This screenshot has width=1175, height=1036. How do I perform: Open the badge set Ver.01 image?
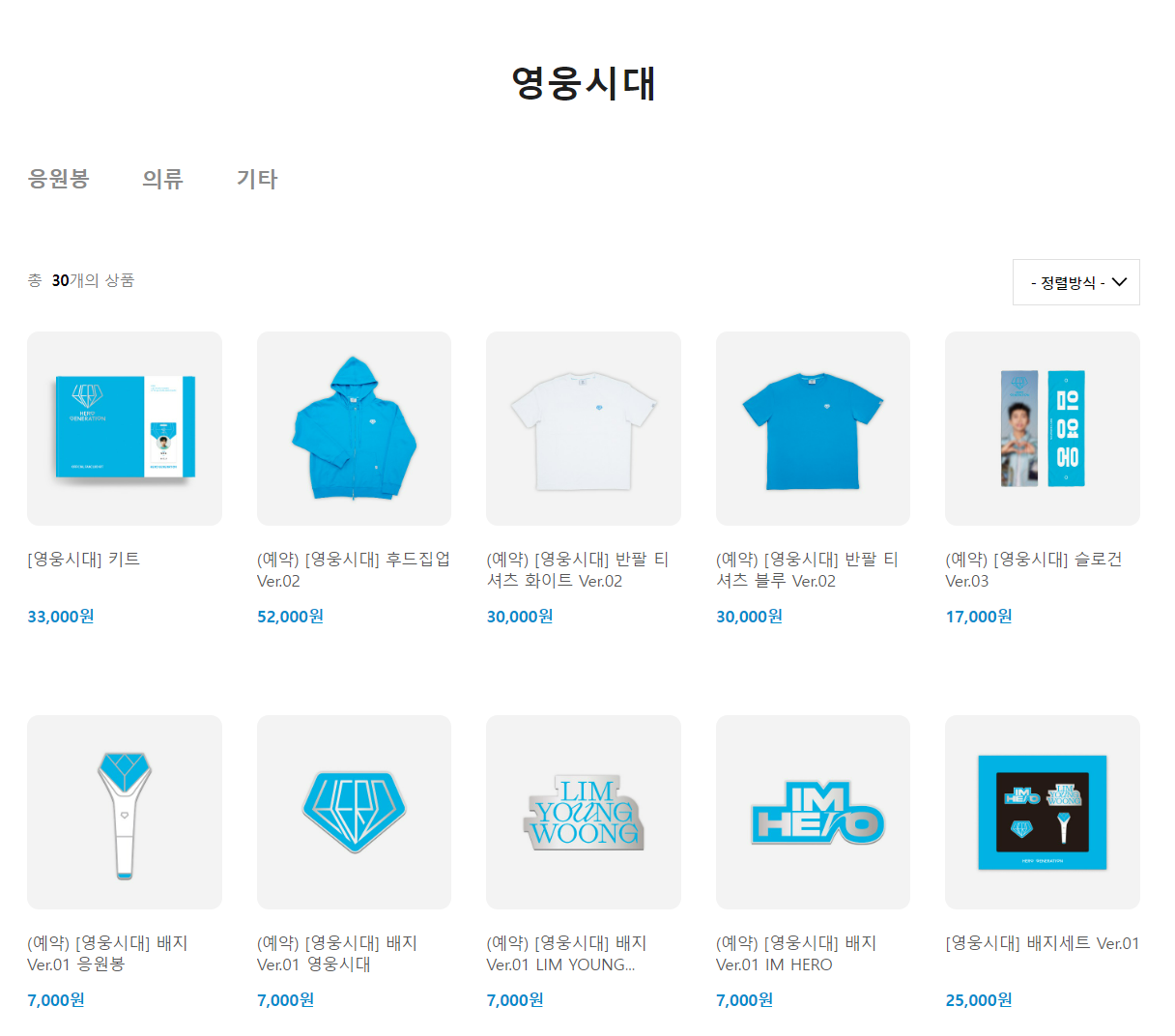(1043, 813)
